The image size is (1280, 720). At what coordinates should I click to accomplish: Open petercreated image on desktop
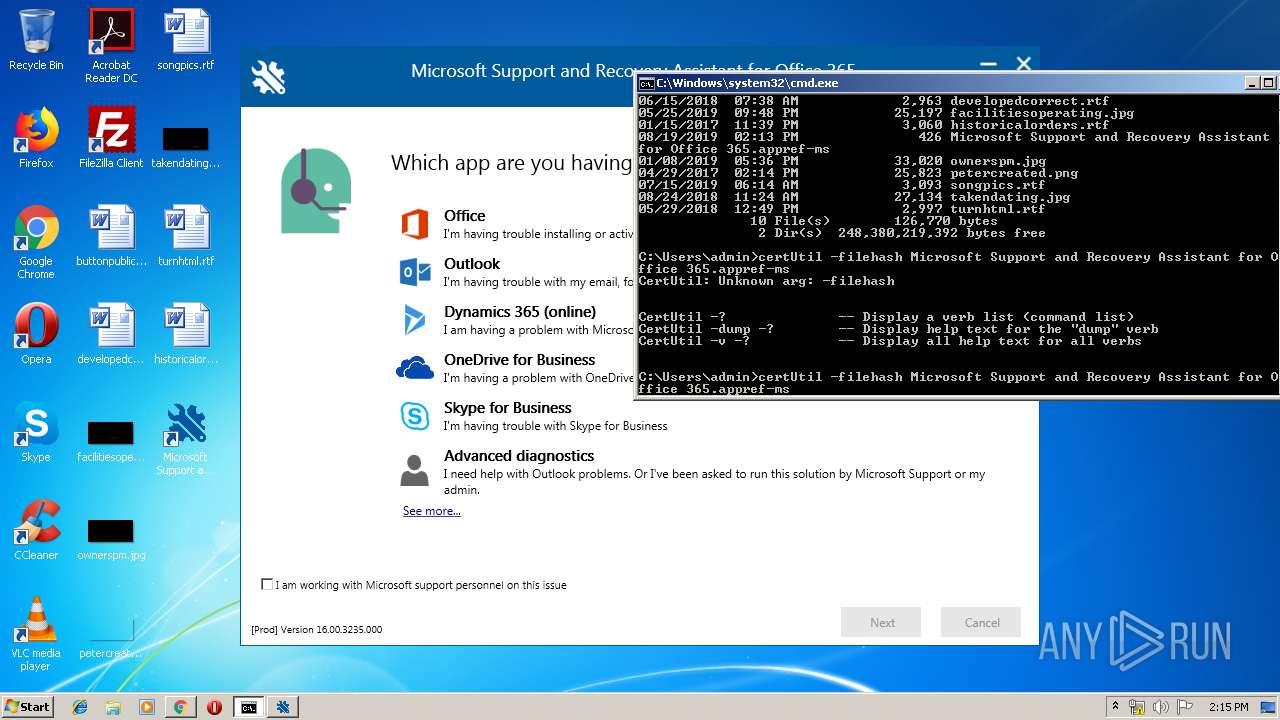(111, 636)
